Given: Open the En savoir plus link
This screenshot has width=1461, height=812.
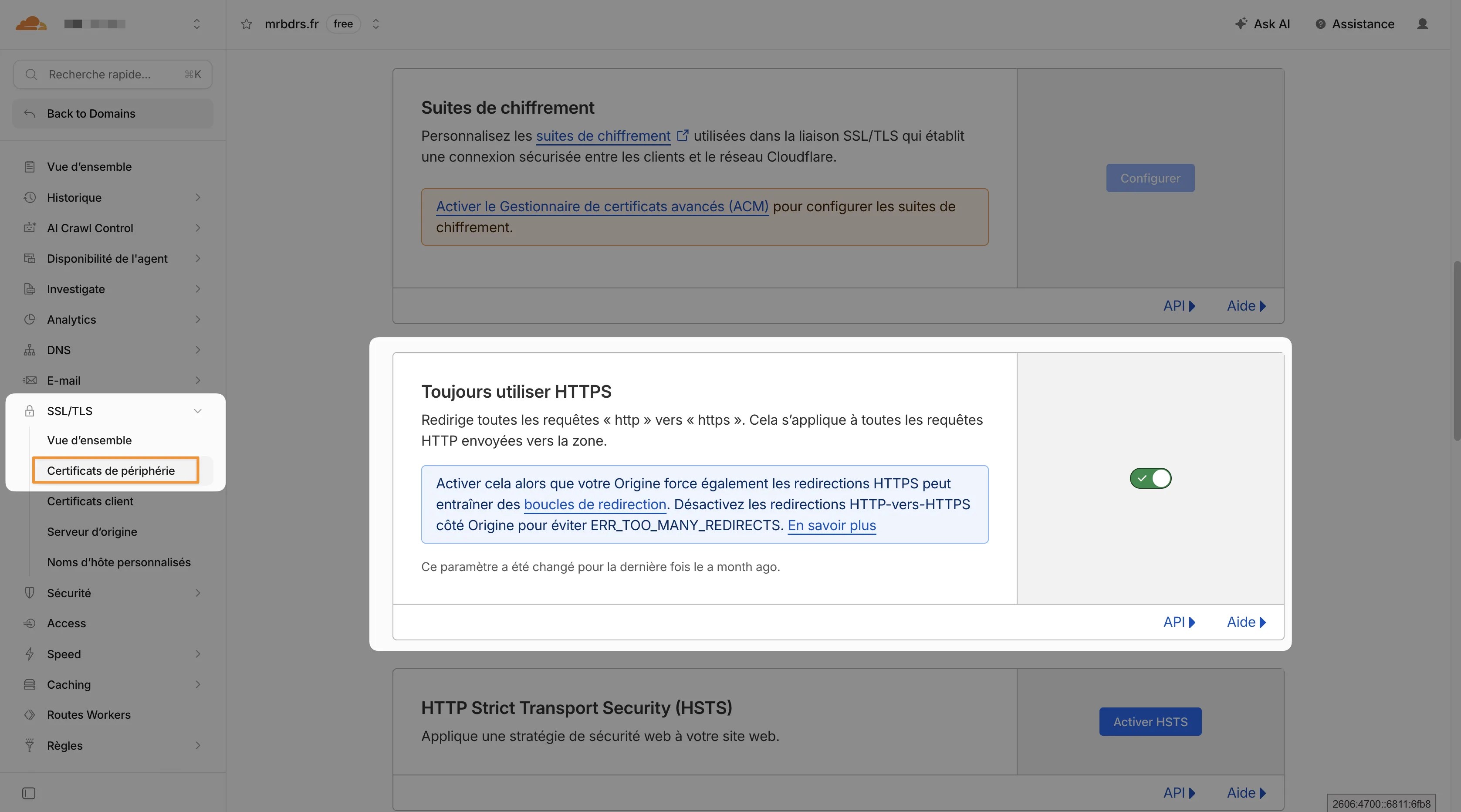Looking at the screenshot, I should coord(832,525).
